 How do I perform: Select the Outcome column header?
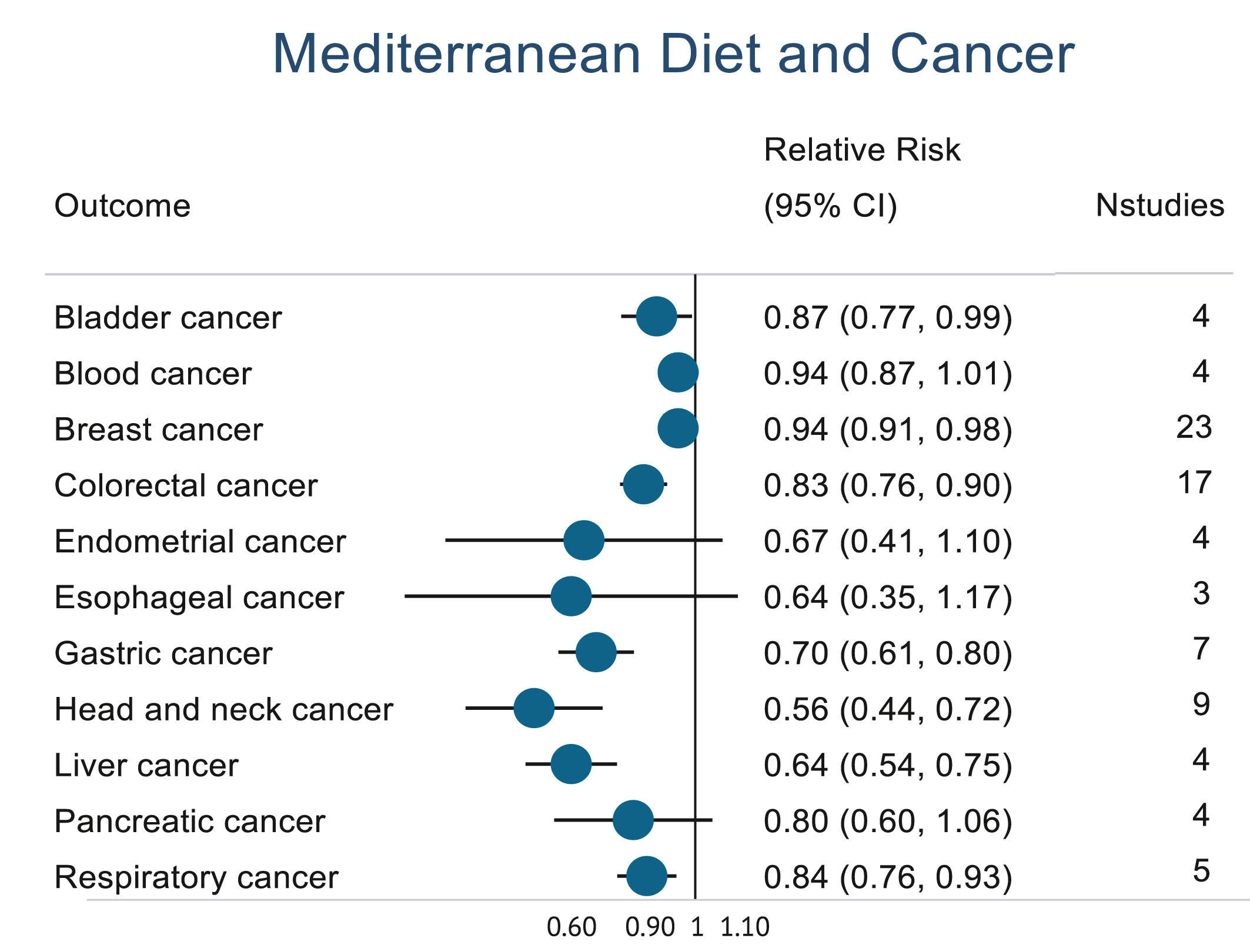pyautogui.click(x=122, y=206)
